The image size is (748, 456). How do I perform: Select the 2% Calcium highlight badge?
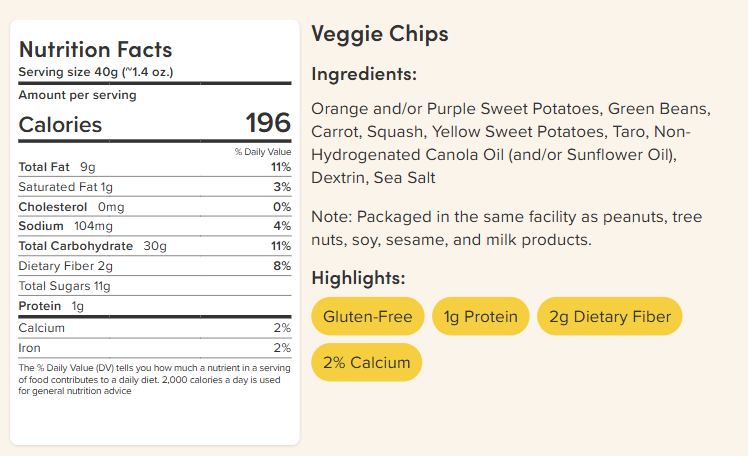366,362
